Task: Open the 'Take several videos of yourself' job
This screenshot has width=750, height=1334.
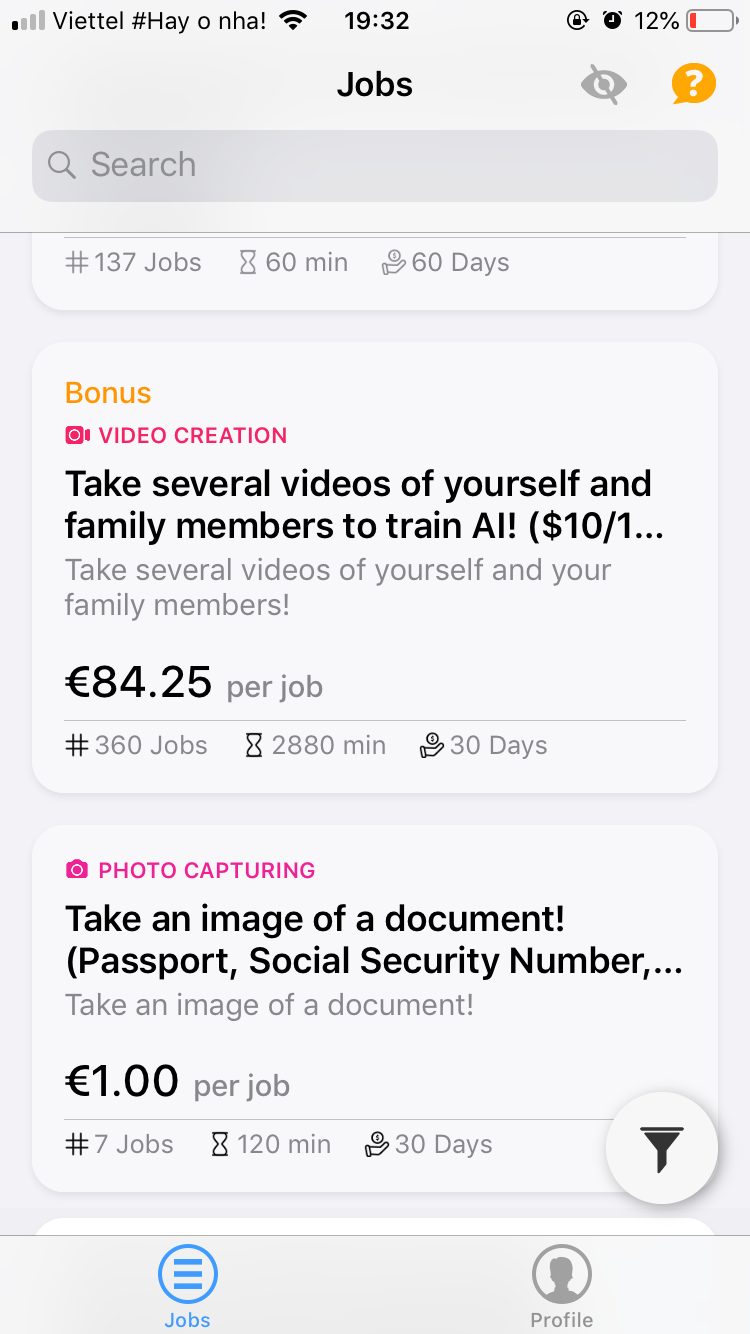Action: 375,568
